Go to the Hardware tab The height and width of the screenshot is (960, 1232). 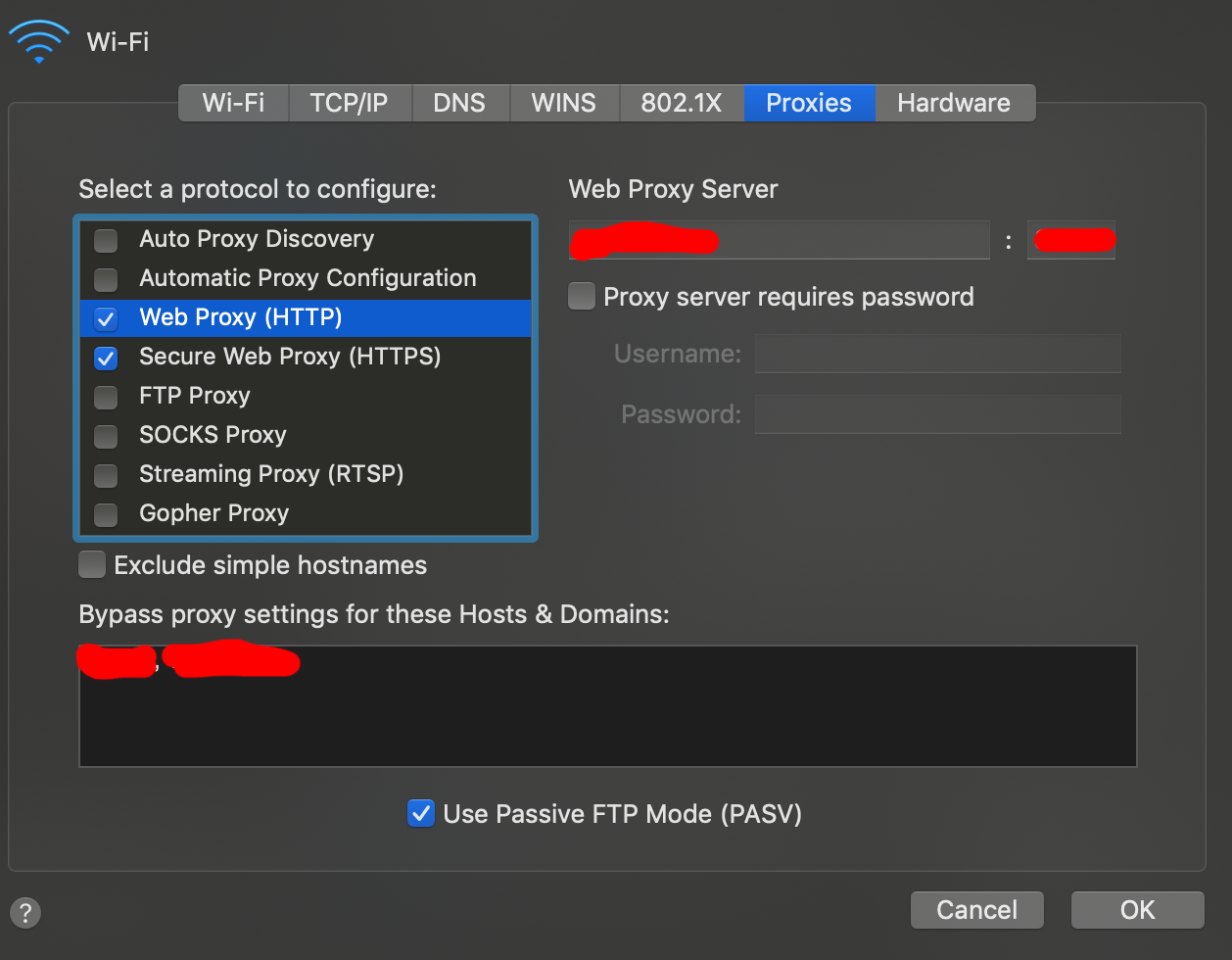tap(954, 103)
